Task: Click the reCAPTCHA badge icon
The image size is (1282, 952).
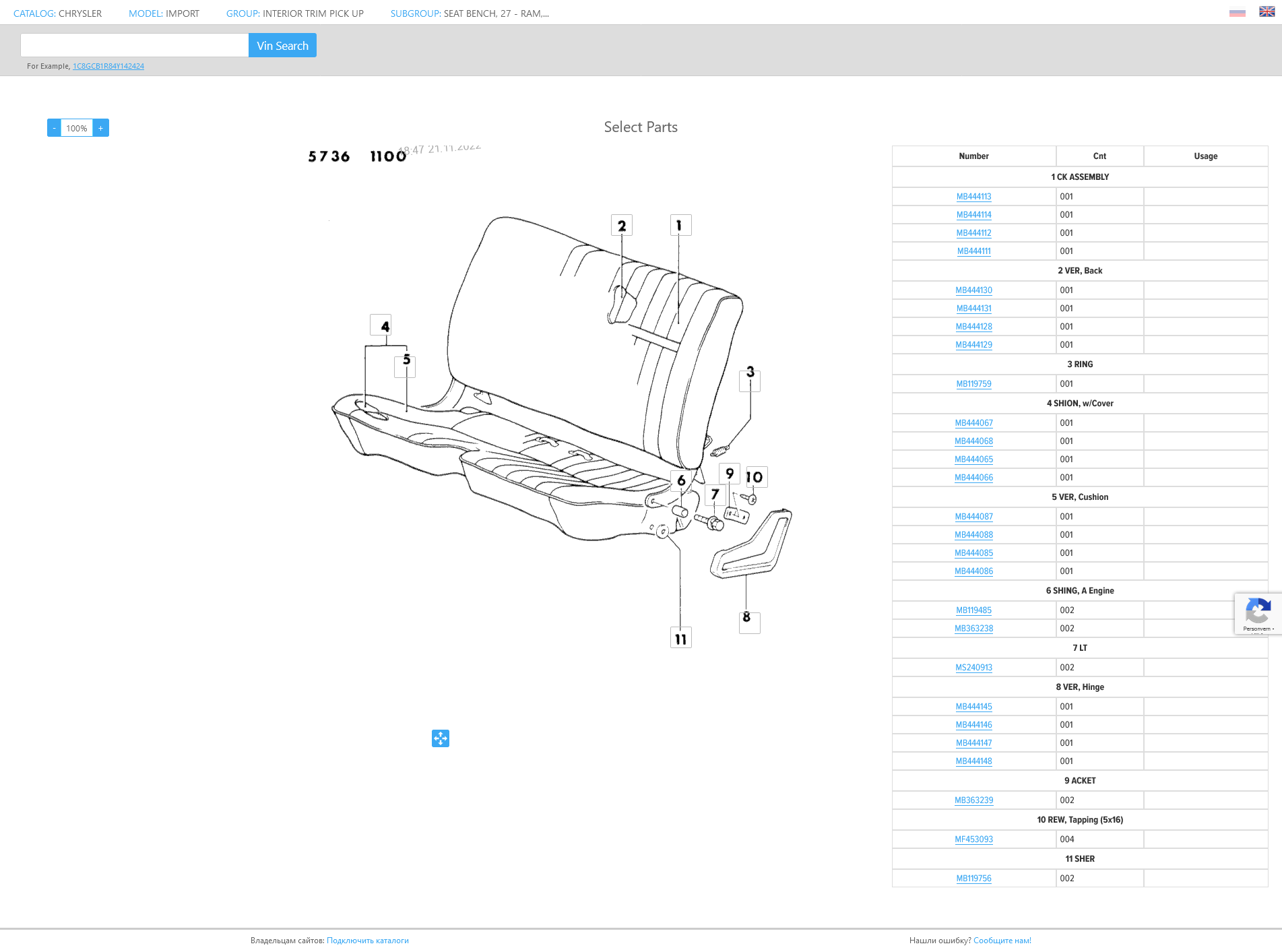Action: (1257, 612)
